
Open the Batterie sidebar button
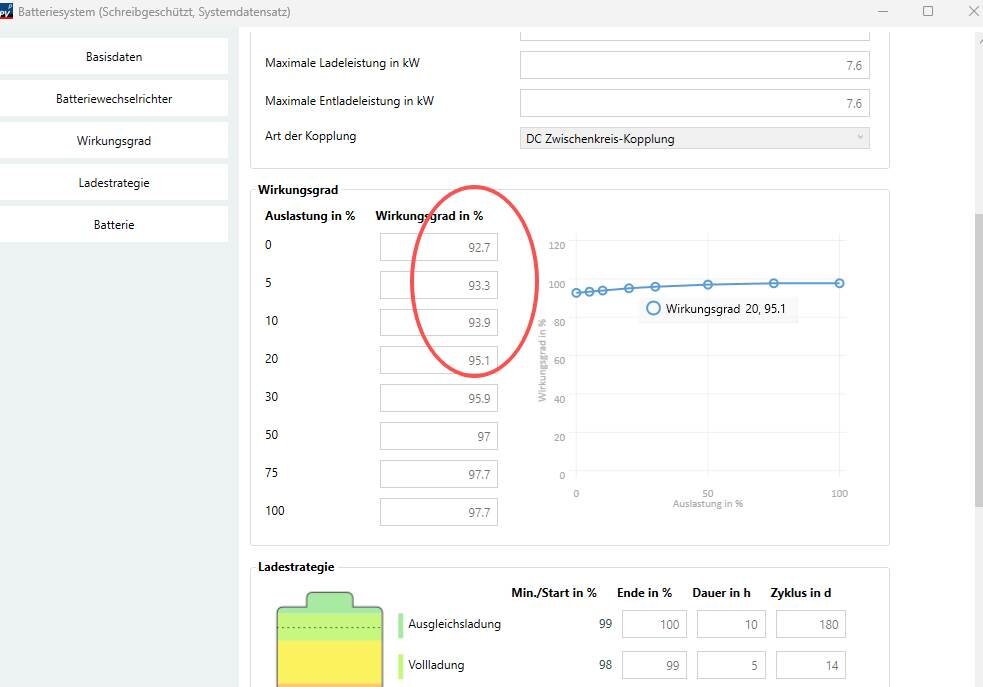tap(114, 225)
